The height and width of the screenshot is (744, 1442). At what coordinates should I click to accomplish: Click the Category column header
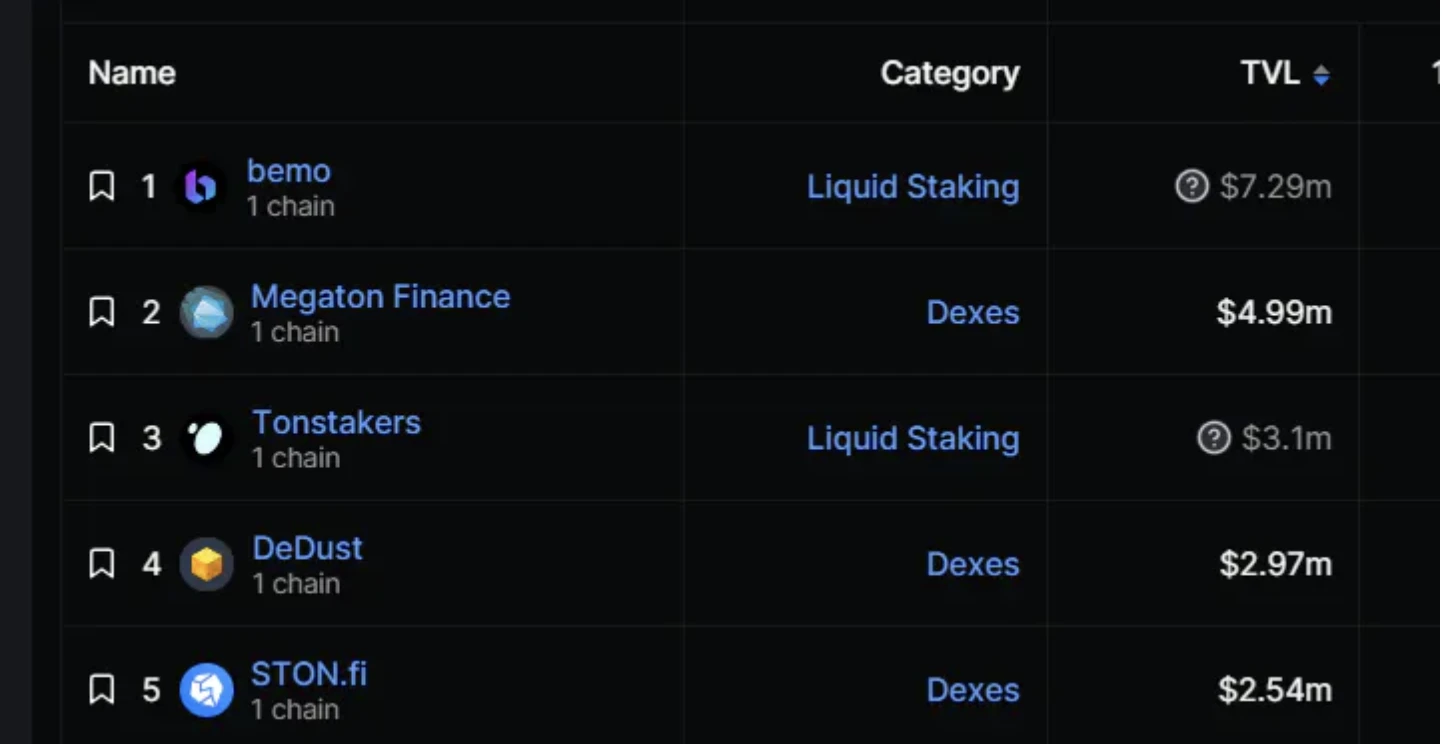[x=950, y=73]
